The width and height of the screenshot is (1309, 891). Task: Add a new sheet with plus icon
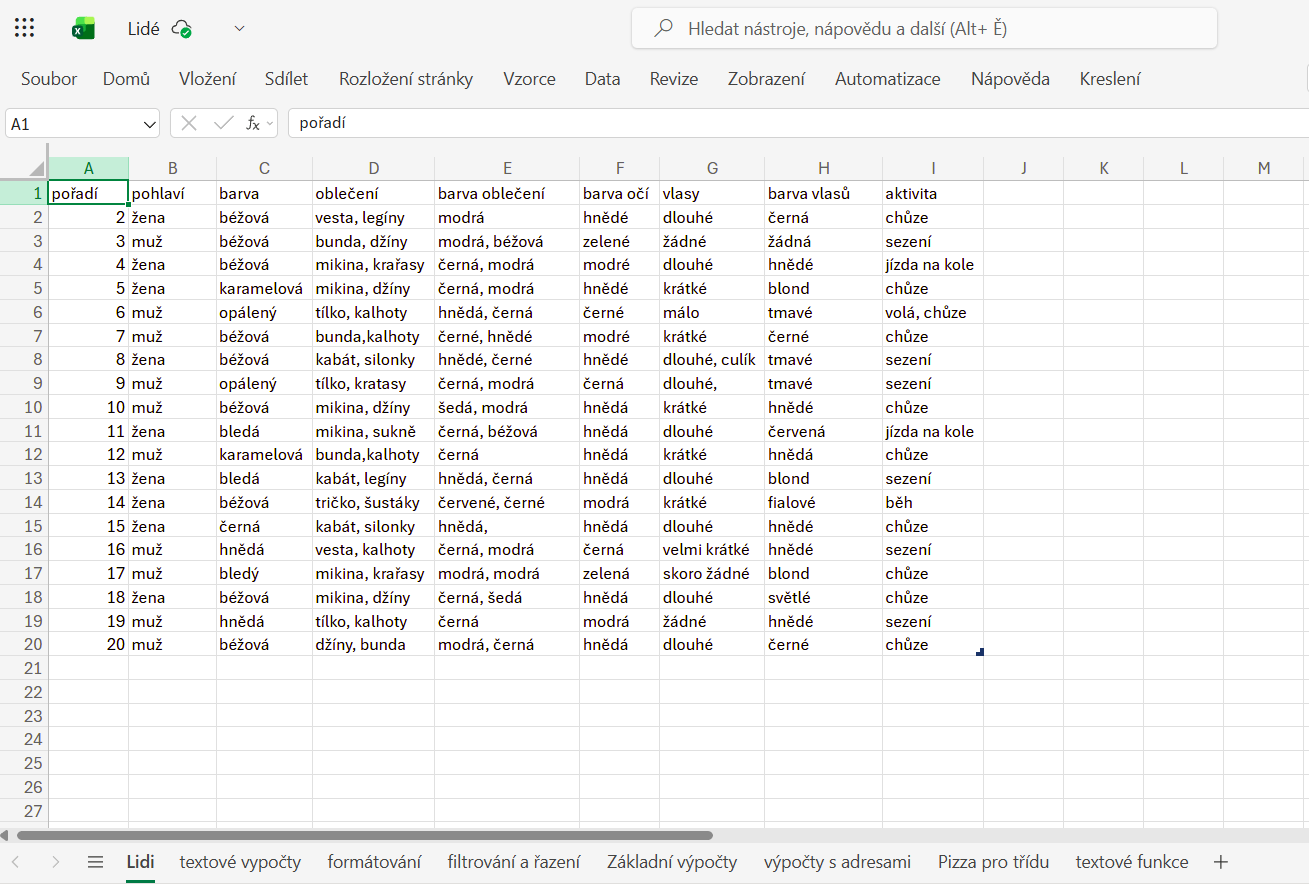pos(1220,862)
